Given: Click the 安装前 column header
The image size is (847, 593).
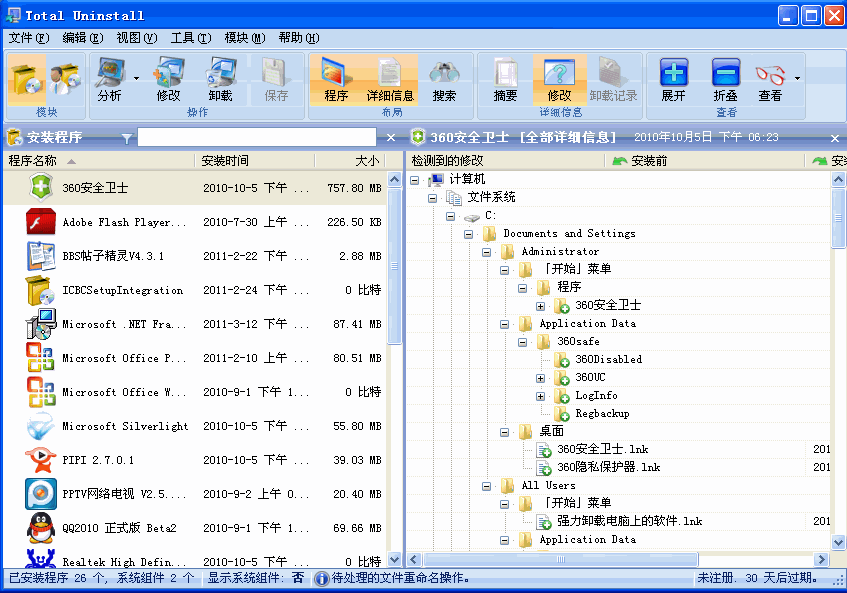Looking at the screenshot, I should 704,160.
